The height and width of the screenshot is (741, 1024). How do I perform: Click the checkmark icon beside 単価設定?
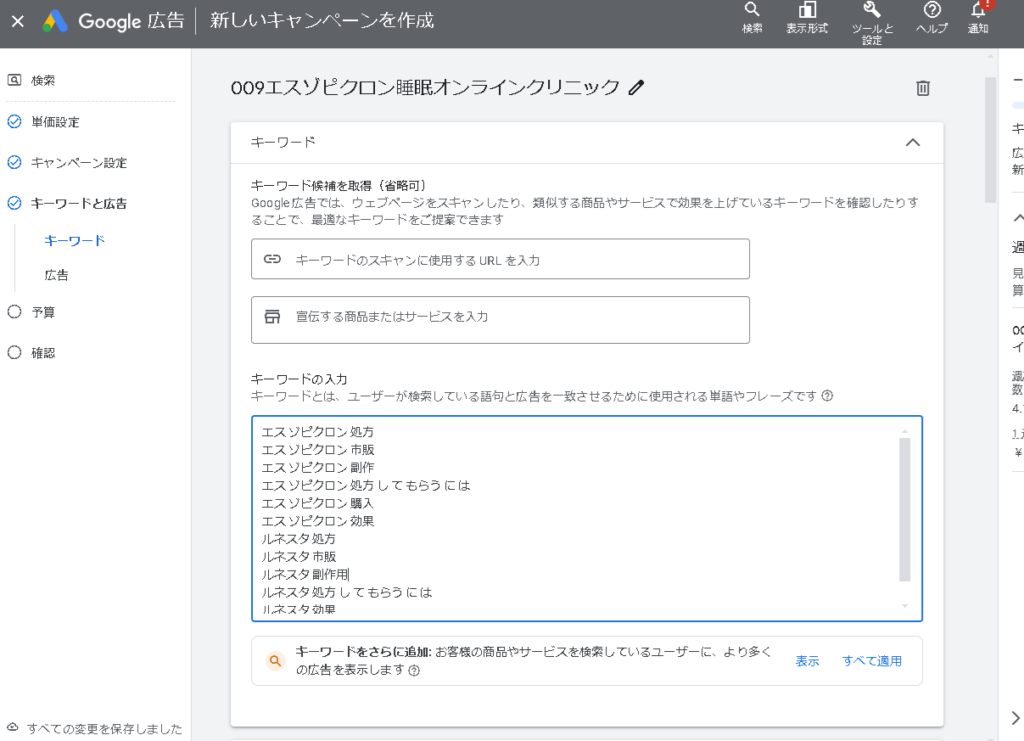(x=14, y=121)
